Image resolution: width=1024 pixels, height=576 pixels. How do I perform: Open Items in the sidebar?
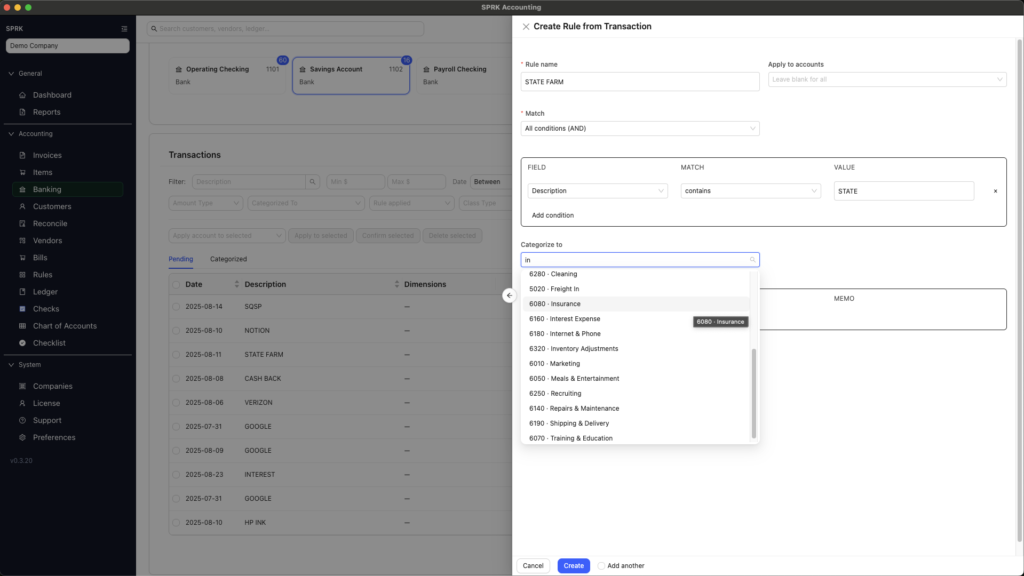(x=42, y=172)
